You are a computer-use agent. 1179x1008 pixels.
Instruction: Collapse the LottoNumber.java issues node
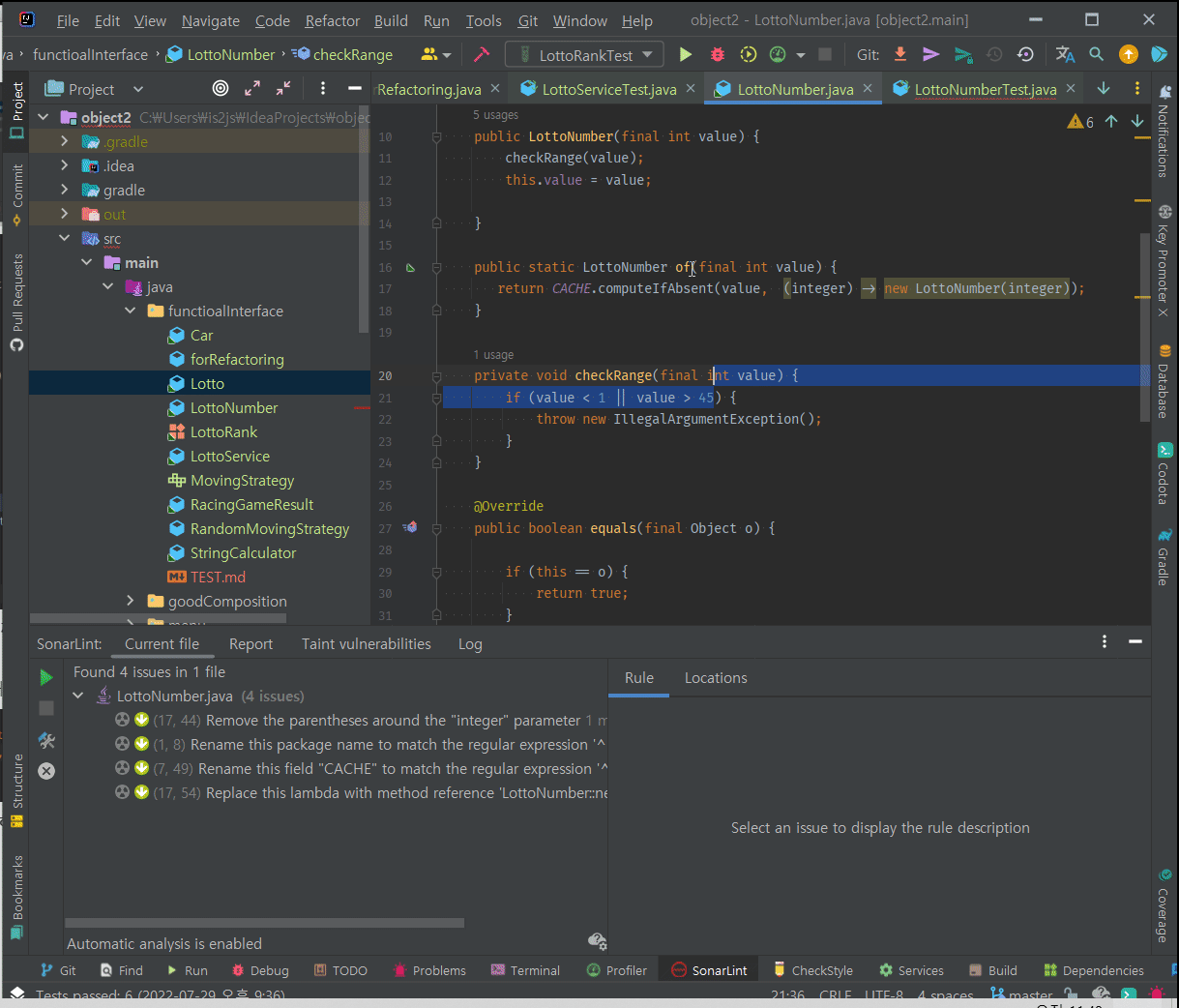[78, 697]
